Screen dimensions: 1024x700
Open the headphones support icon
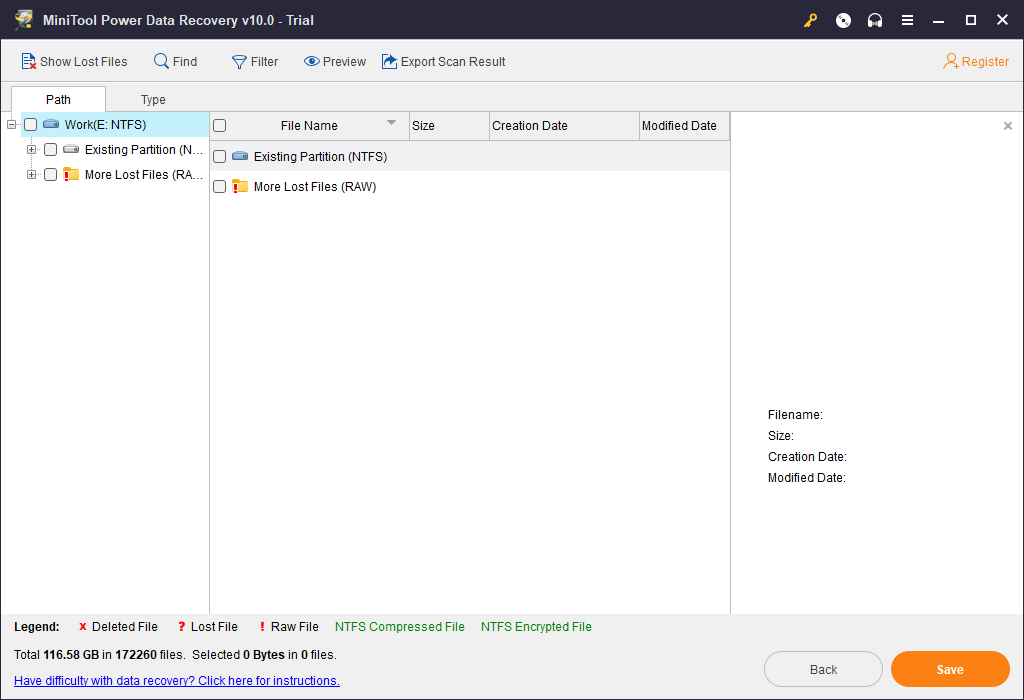(875, 20)
